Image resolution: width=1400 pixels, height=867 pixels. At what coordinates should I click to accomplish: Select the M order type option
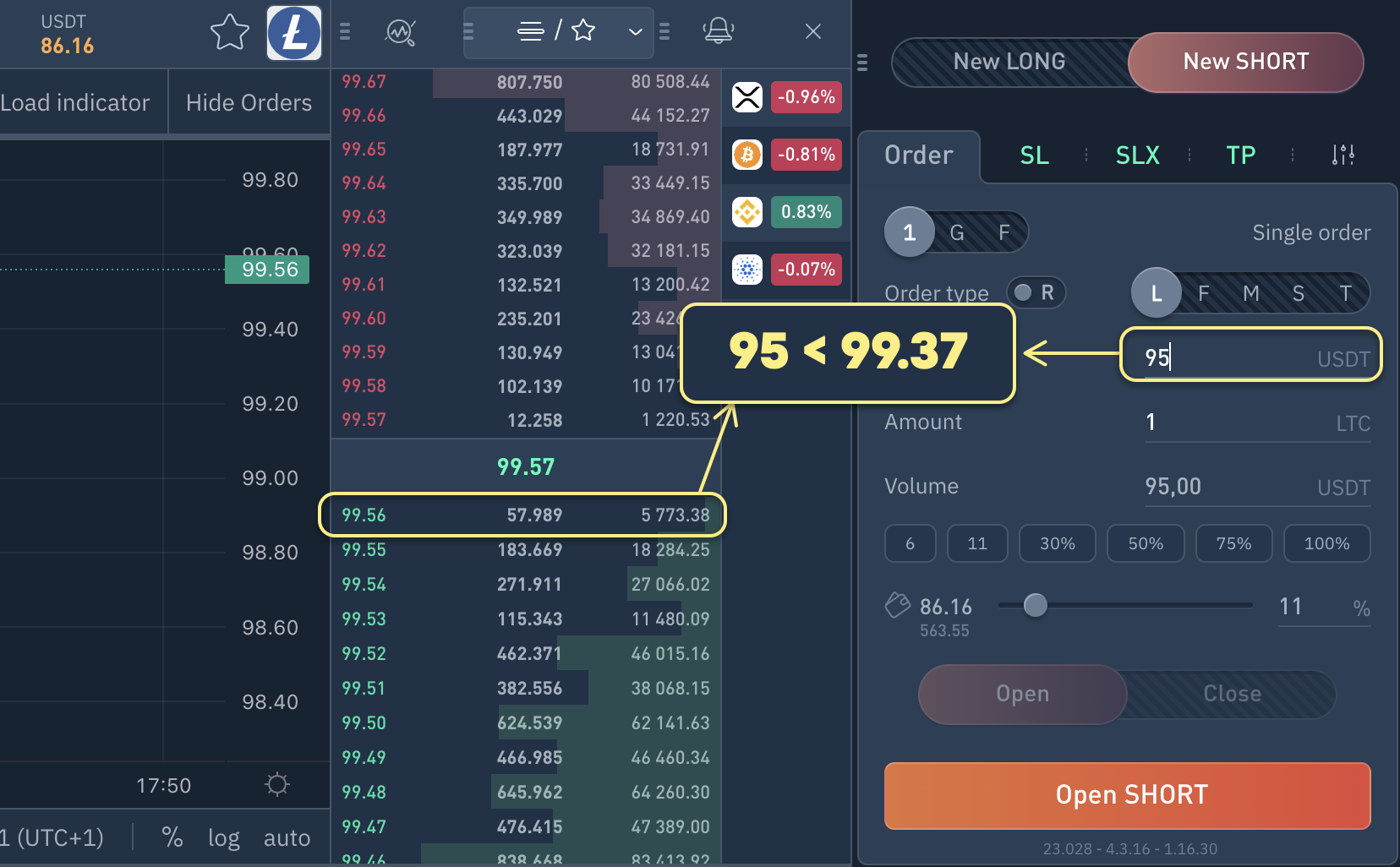tap(1251, 293)
